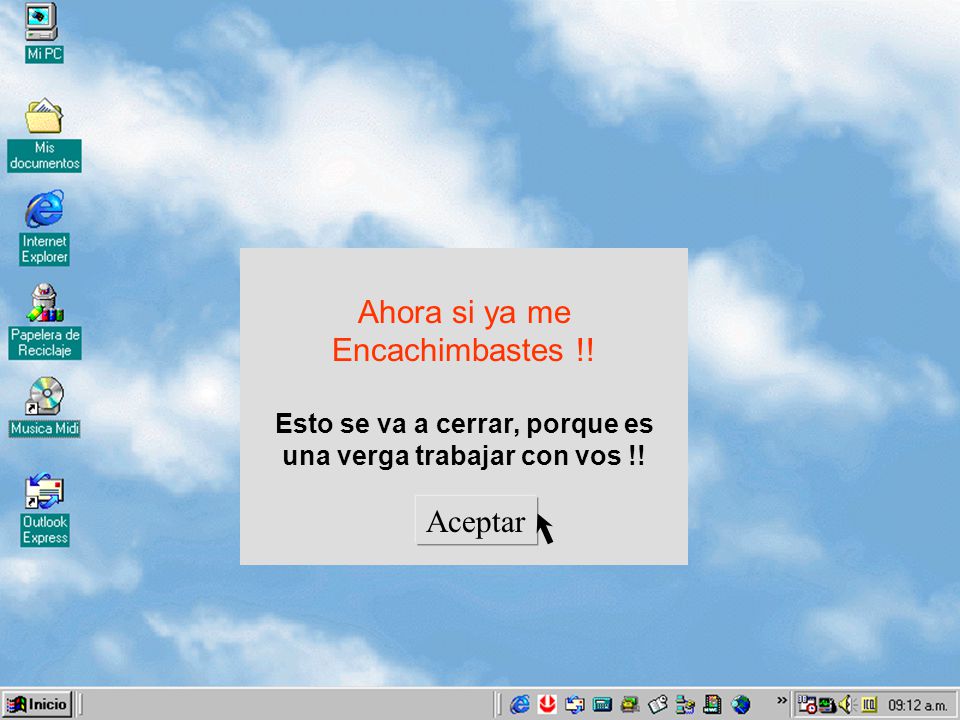Click the Aceptar button in the dialog
960x720 pixels.
(x=476, y=520)
